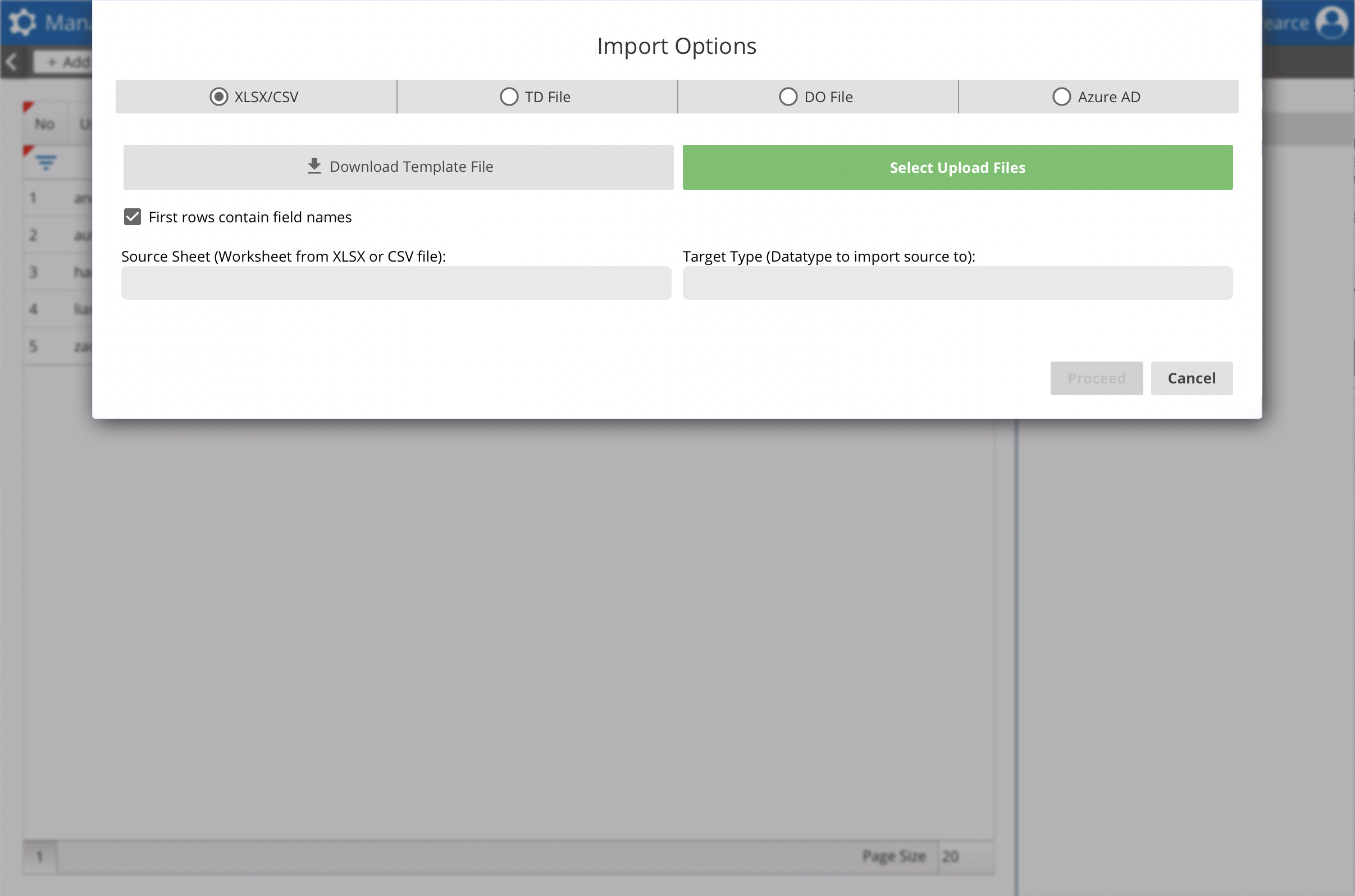Click the blue filter icon

[46, 162]
